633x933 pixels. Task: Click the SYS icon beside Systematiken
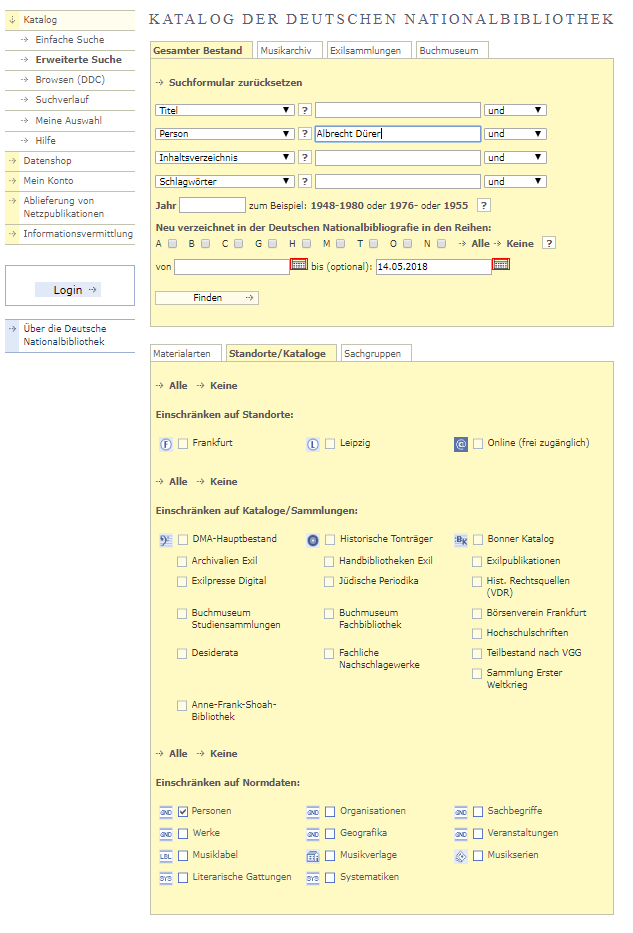point(313,878)
